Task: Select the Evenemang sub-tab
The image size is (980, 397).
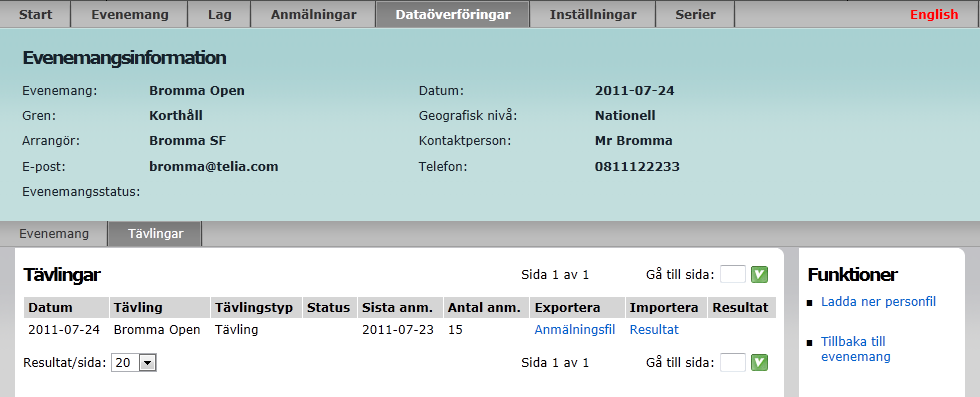Action: click(54, 234)
